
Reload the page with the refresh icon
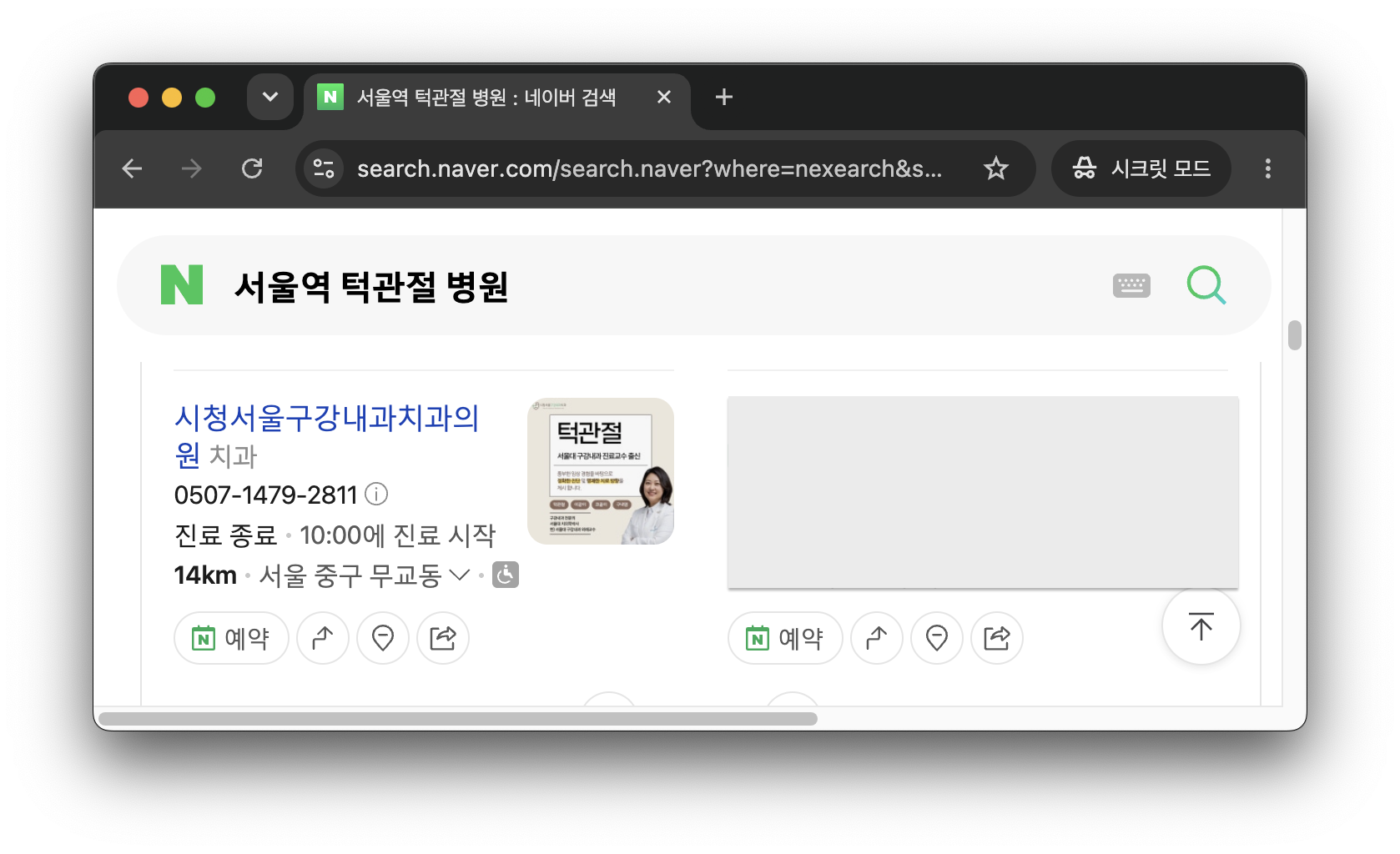click(x=252, y=168)
